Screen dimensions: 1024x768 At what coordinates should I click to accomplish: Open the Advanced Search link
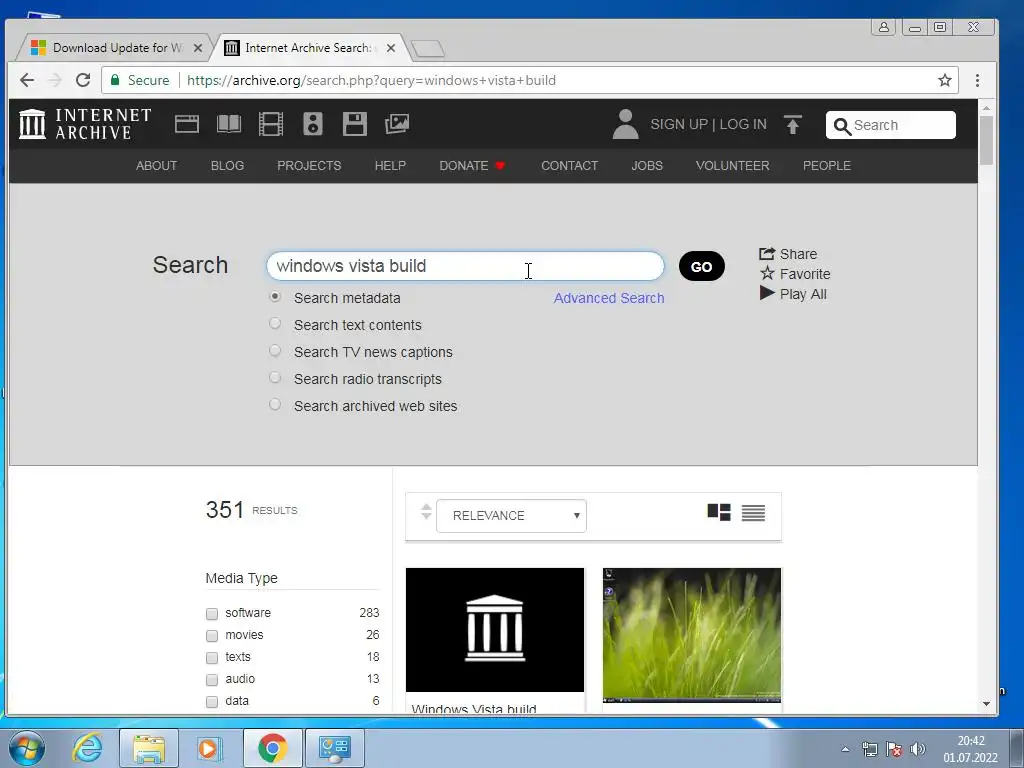pyautogui.click(x=609, y=298)
